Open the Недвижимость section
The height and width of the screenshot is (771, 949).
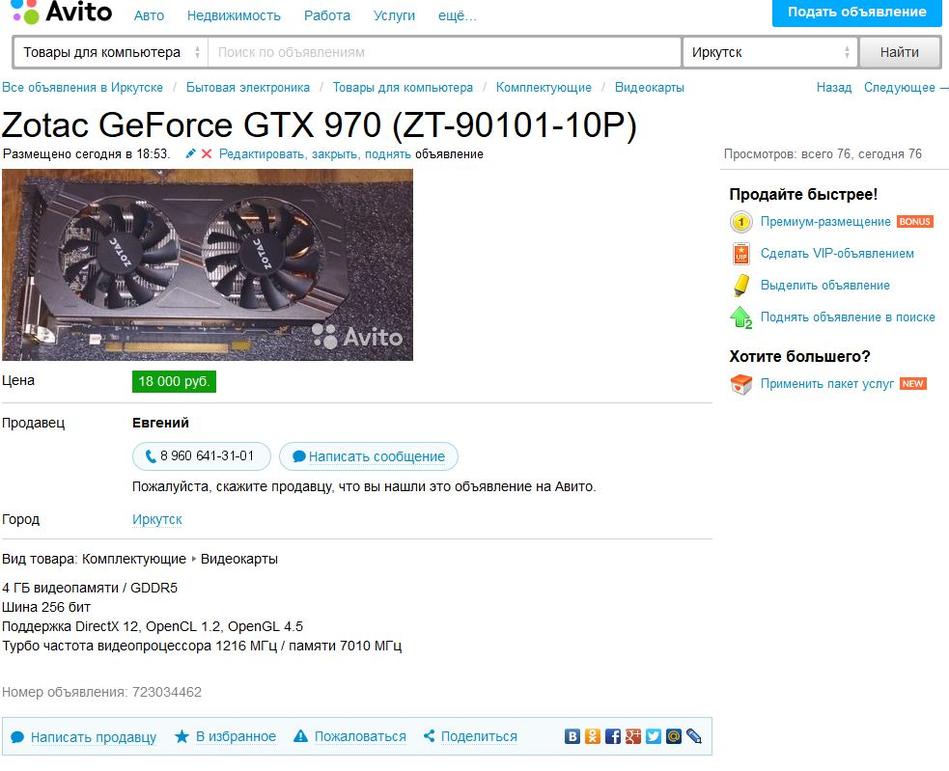(x=234, y=16)
